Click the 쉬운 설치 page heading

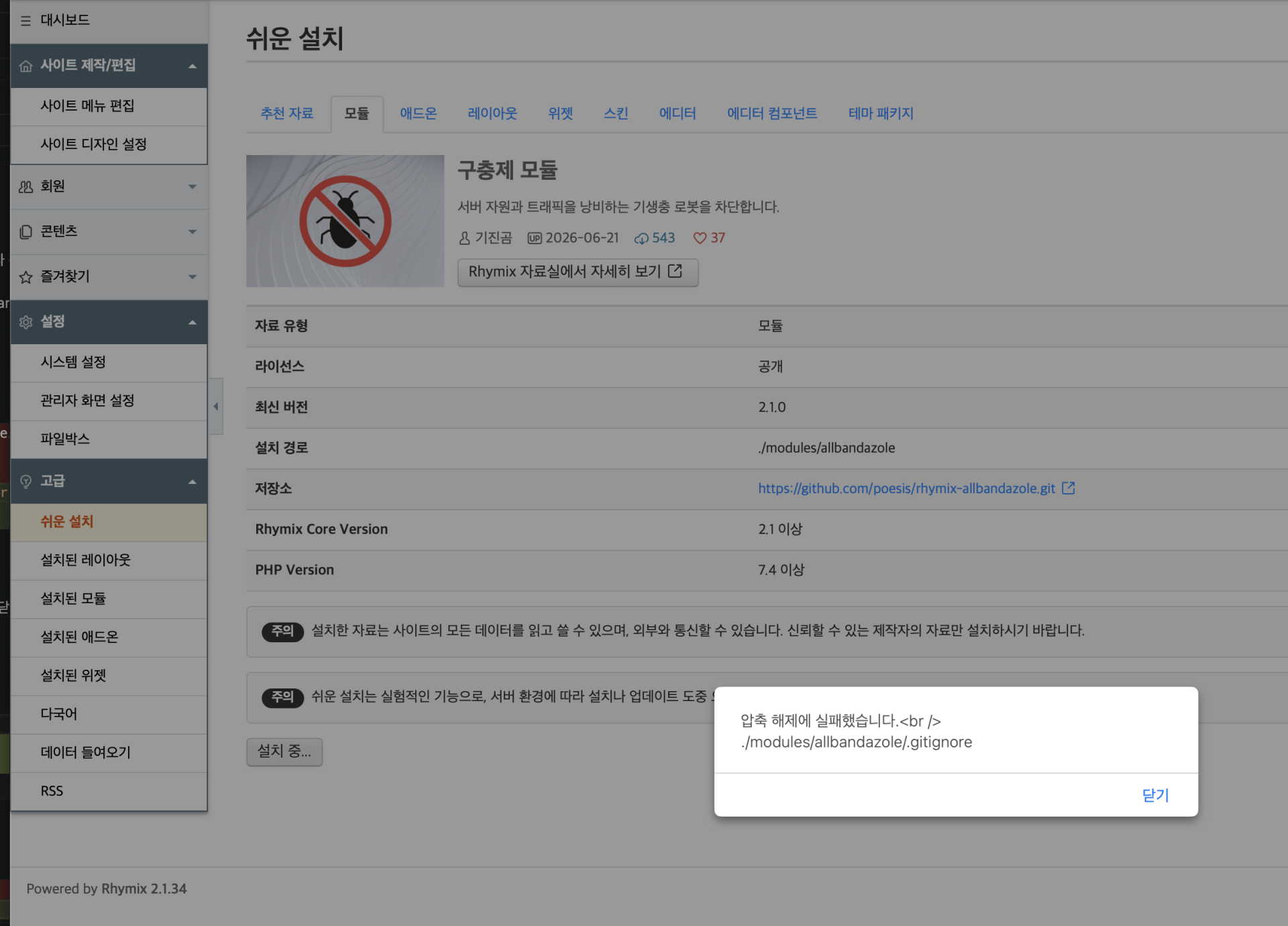pyautogui.click(x=294, y=38)
